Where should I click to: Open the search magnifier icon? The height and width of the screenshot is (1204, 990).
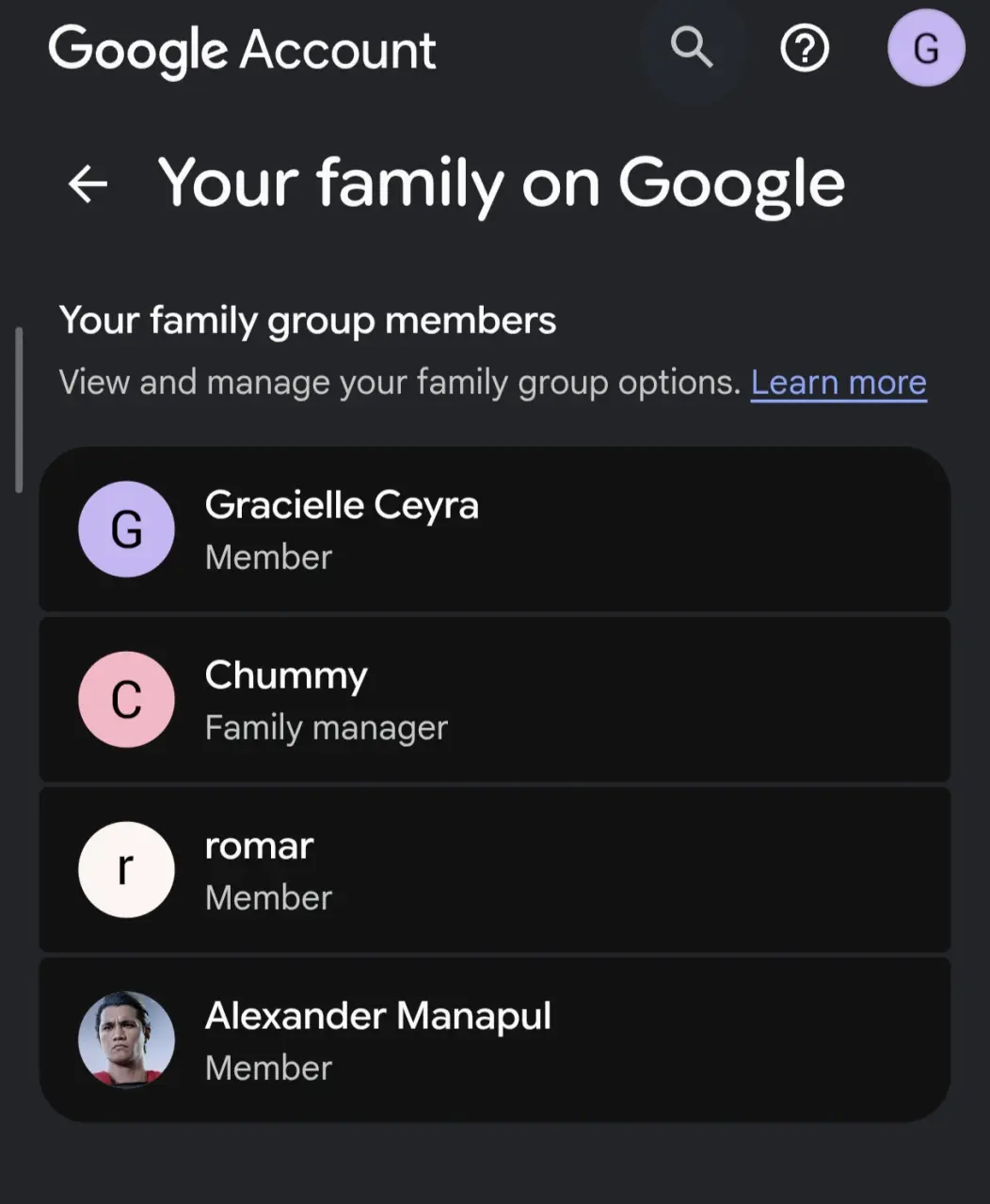[x=692, y=47]
